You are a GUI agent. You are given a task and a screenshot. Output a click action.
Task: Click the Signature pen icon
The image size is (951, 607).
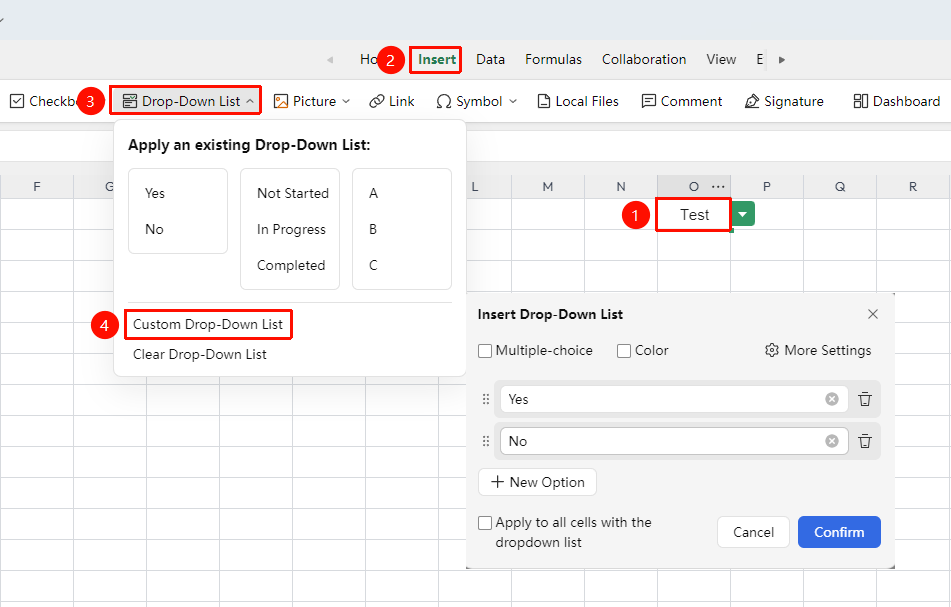tap(752, 101)
